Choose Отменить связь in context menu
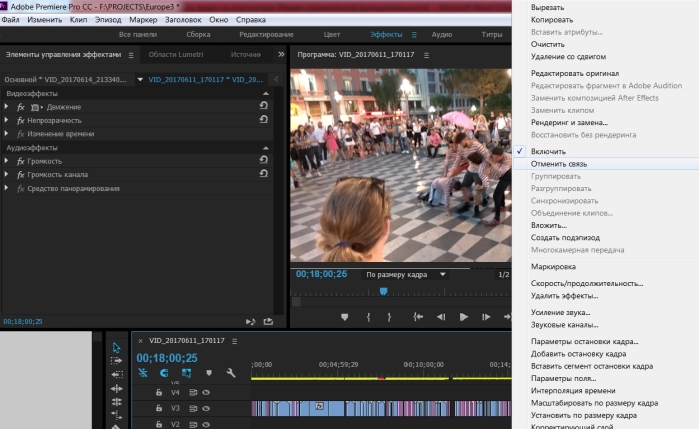The height and width of the screenshot is (429, 699). [x=559, y=164]
